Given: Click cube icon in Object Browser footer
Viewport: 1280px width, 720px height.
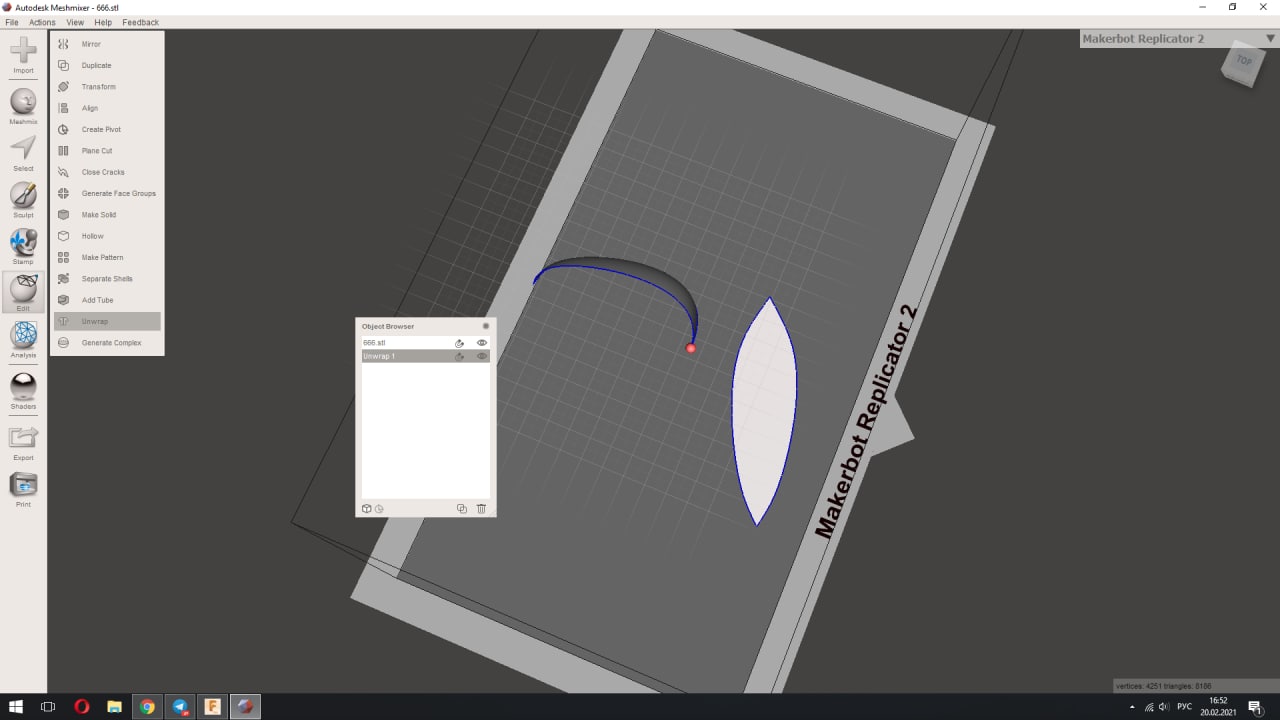Looking at the screenshot, I should pyautogui.click(x=366, y=509).
